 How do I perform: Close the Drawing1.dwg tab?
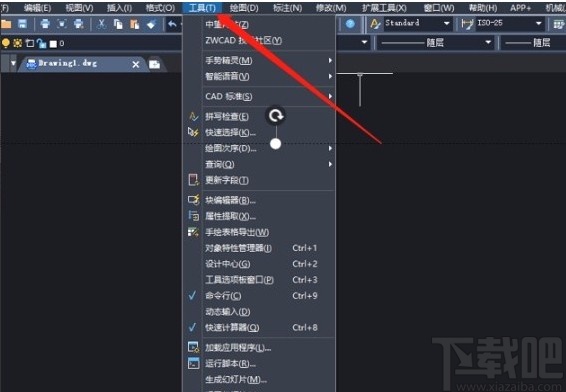pos(136,65)
